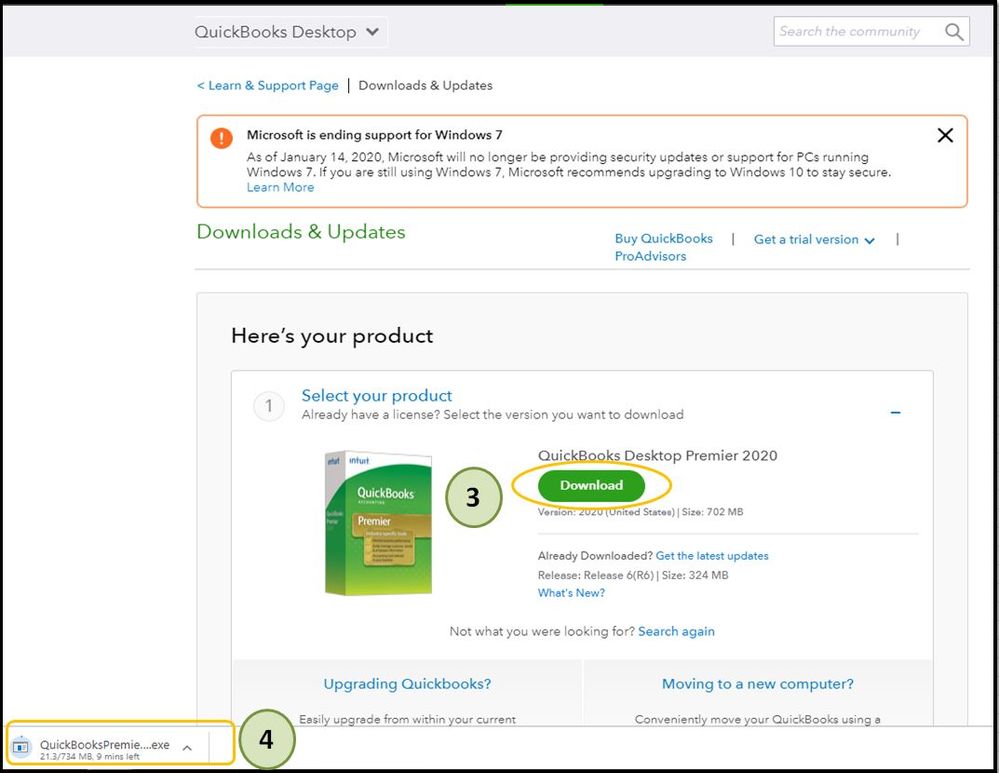Click the QuickBooksPremier exe file icon

21,748
